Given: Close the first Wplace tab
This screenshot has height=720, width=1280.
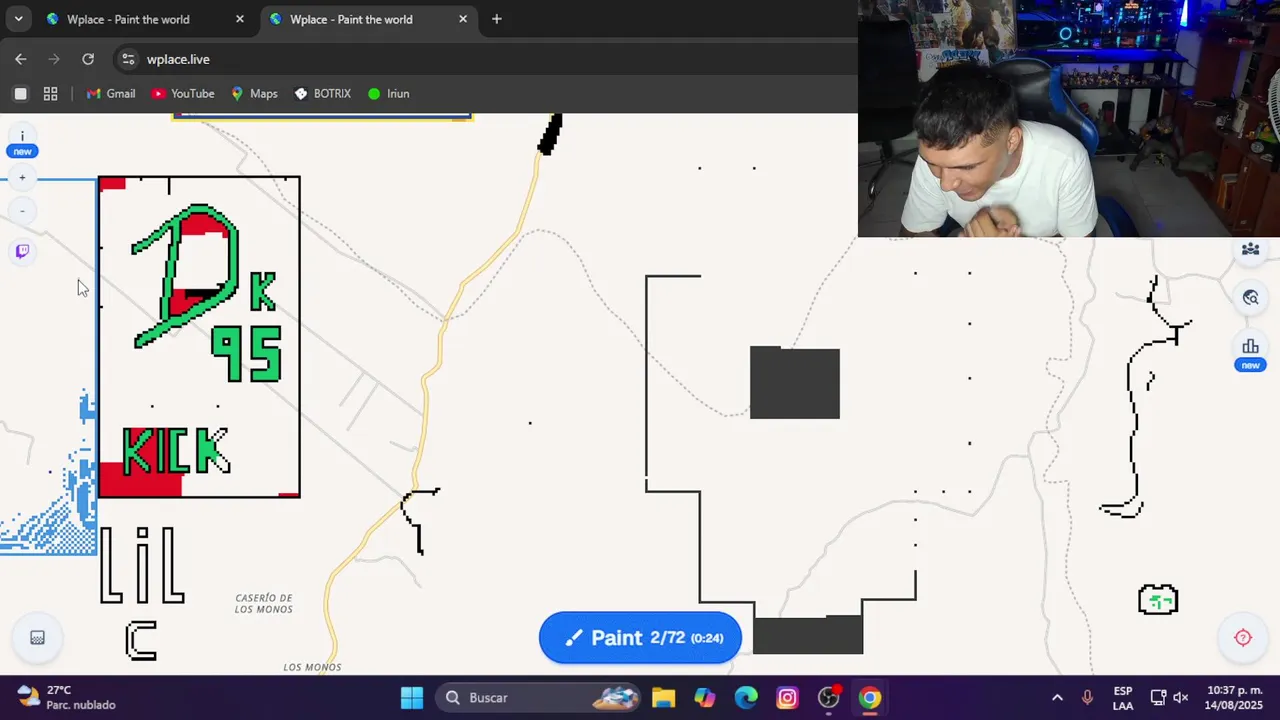Looking at the screenshot, I should click(240, 19).
